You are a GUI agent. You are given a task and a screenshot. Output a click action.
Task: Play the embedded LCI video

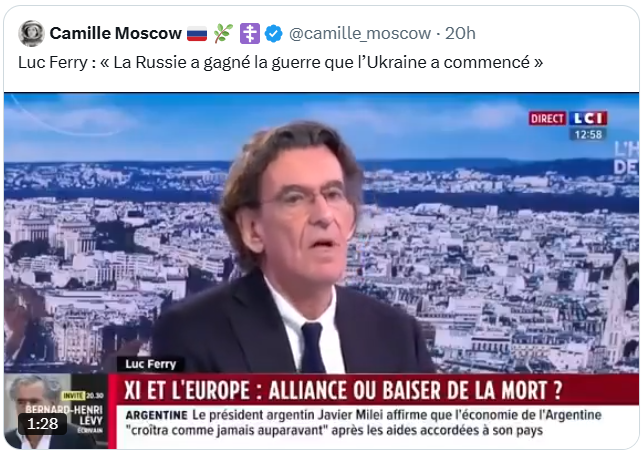click(322, 271)
